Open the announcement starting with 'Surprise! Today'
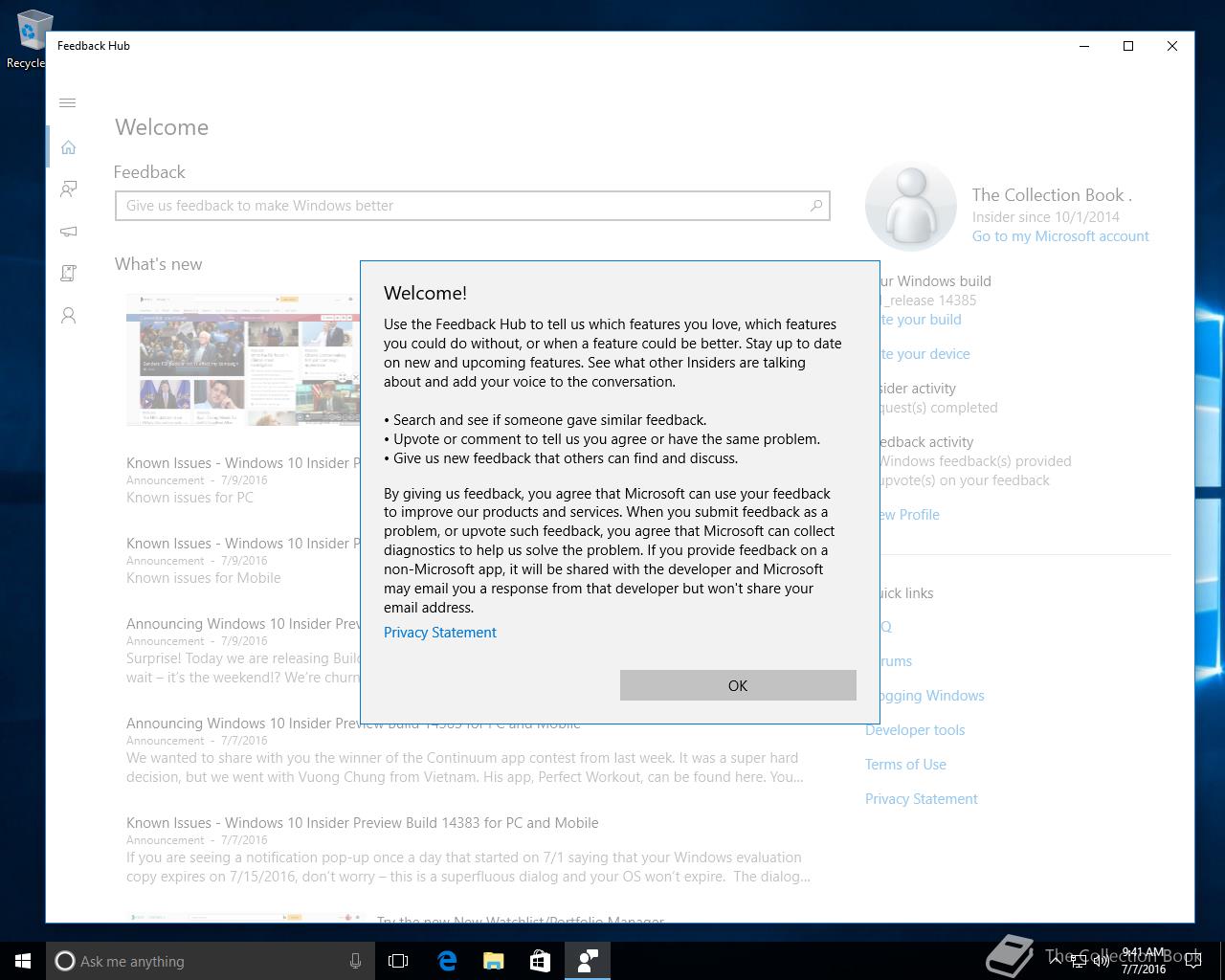Screen dimensions: 1225x980 243,650
